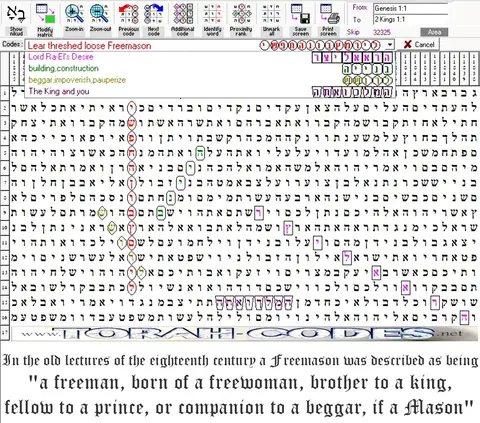Toggle the Show nikud tool
Image resolution: width=480 pixels, height=423 pixels.
tap(16, 19)
